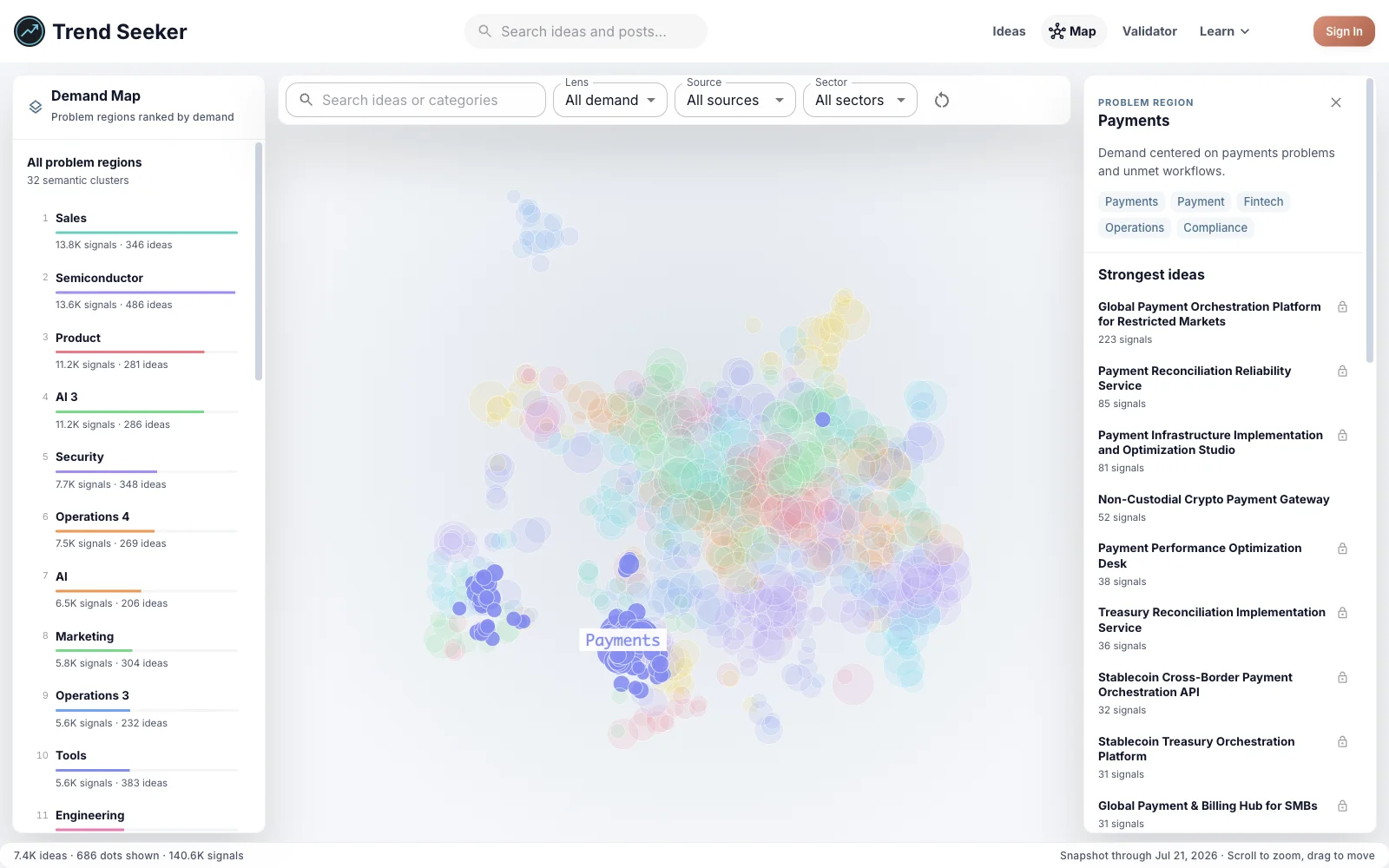The width and height of the screenshot is (1389, 868).
Task: Click the Map nodes icon in navigation
Action: point(1057,31)
